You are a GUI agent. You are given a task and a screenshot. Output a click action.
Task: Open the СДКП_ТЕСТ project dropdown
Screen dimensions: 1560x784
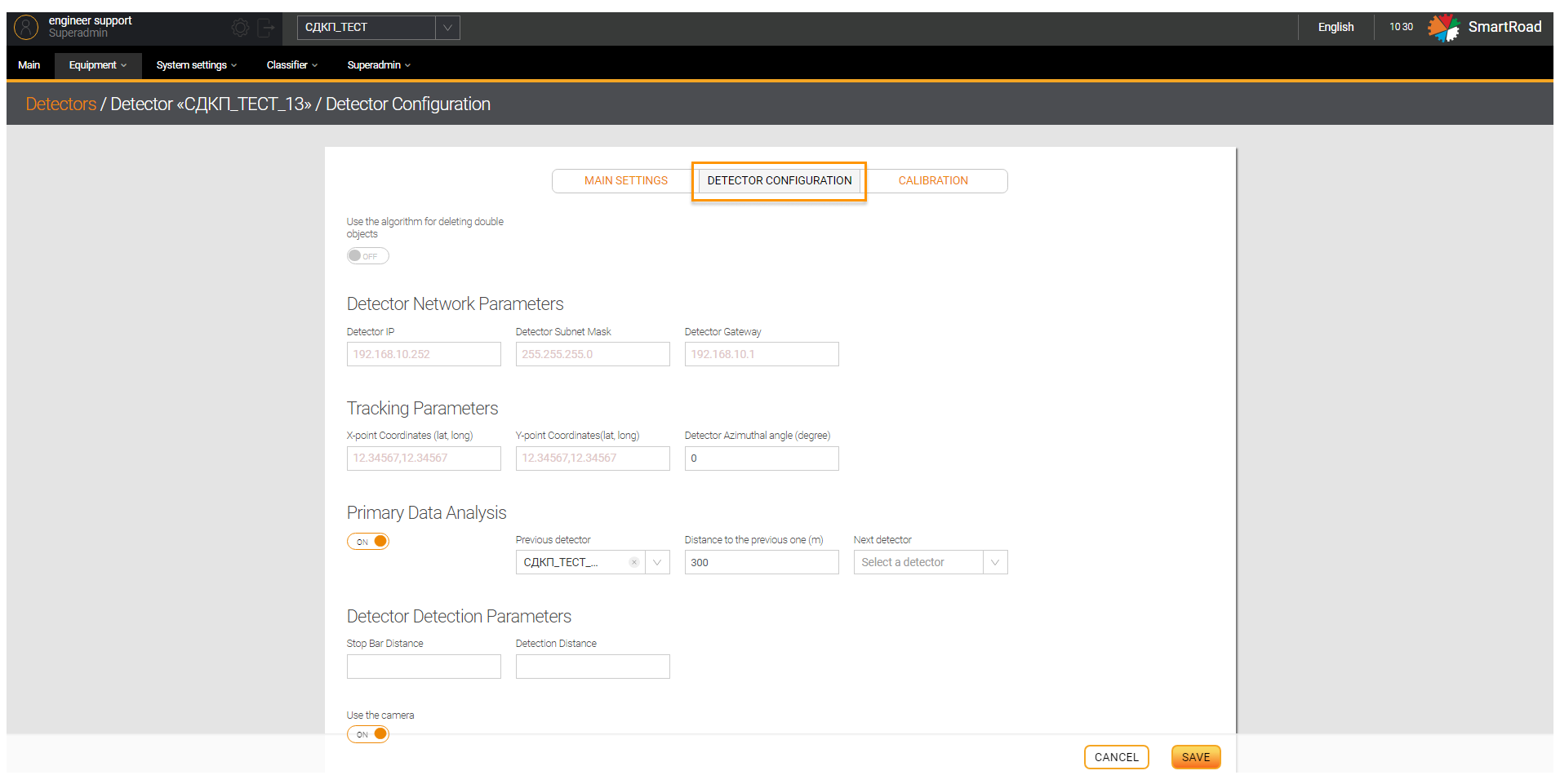pyautogui.click(x=378, y=28)
